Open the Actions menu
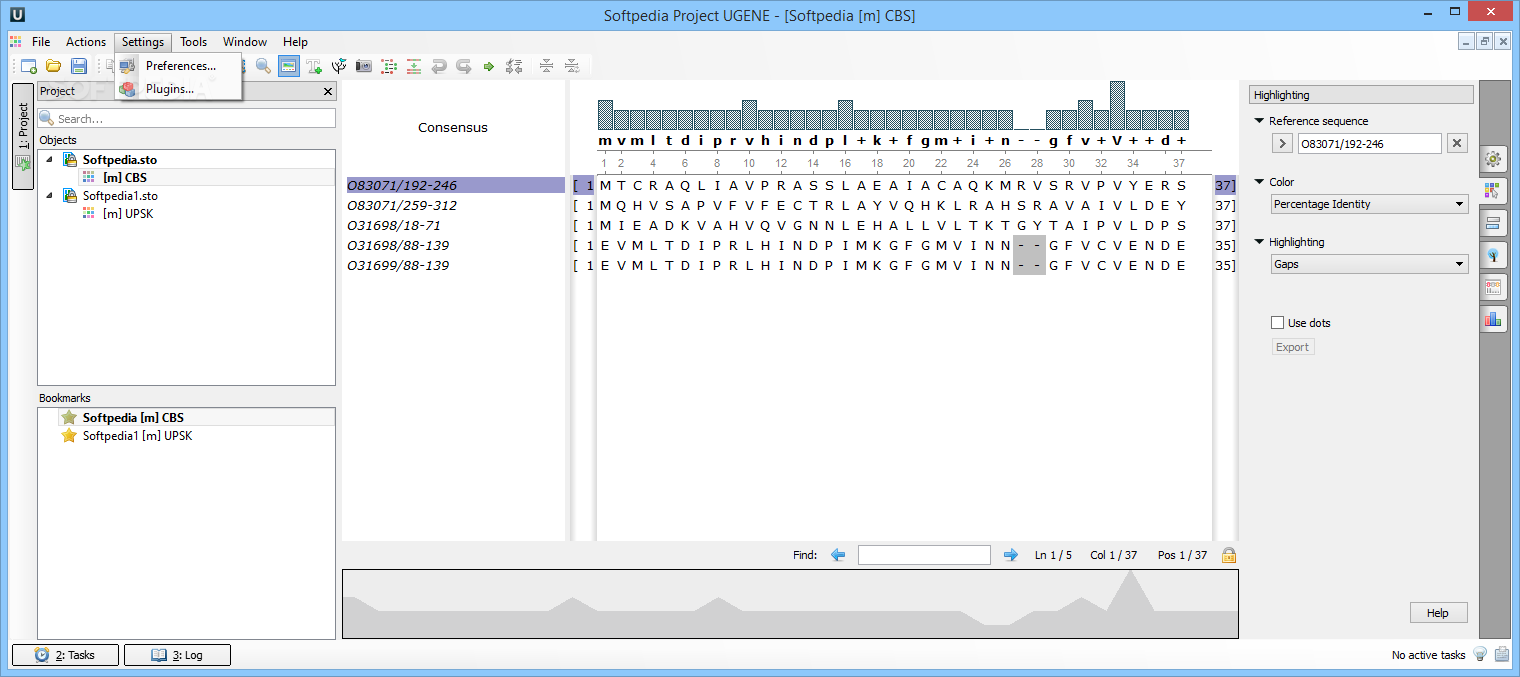This screenshot has width=1520, height=677. coord(86,42)
